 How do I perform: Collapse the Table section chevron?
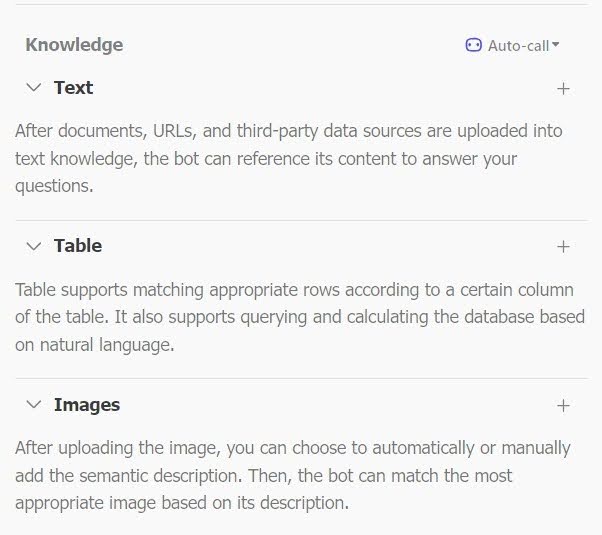[x=34, y=246]
